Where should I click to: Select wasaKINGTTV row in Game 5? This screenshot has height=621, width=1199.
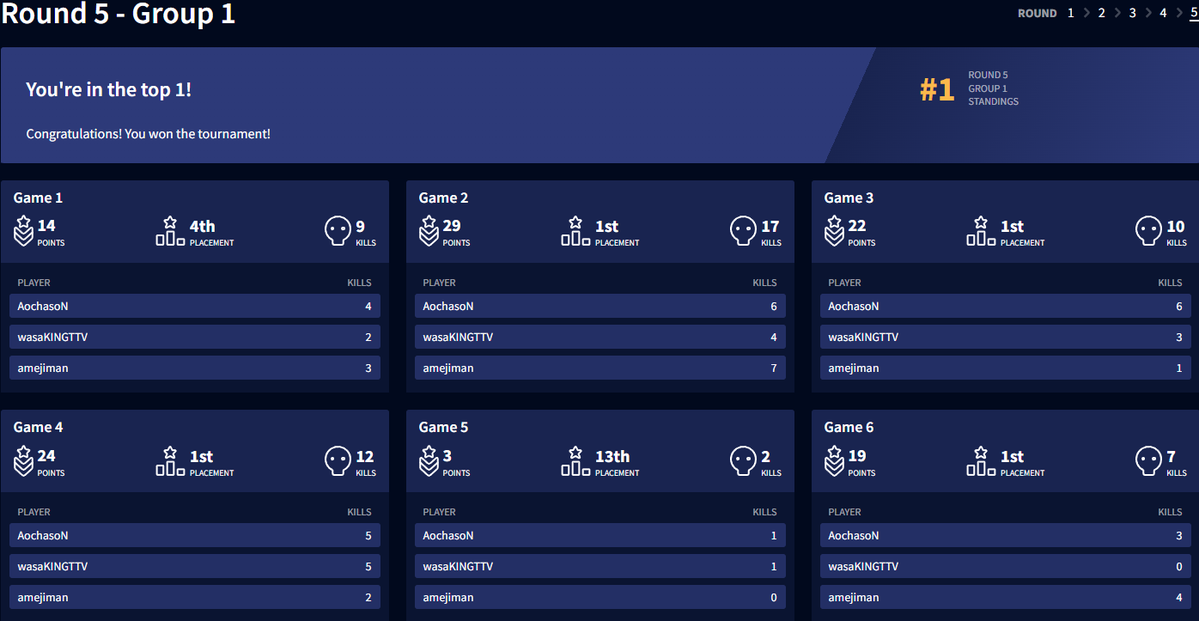[600, 567]
